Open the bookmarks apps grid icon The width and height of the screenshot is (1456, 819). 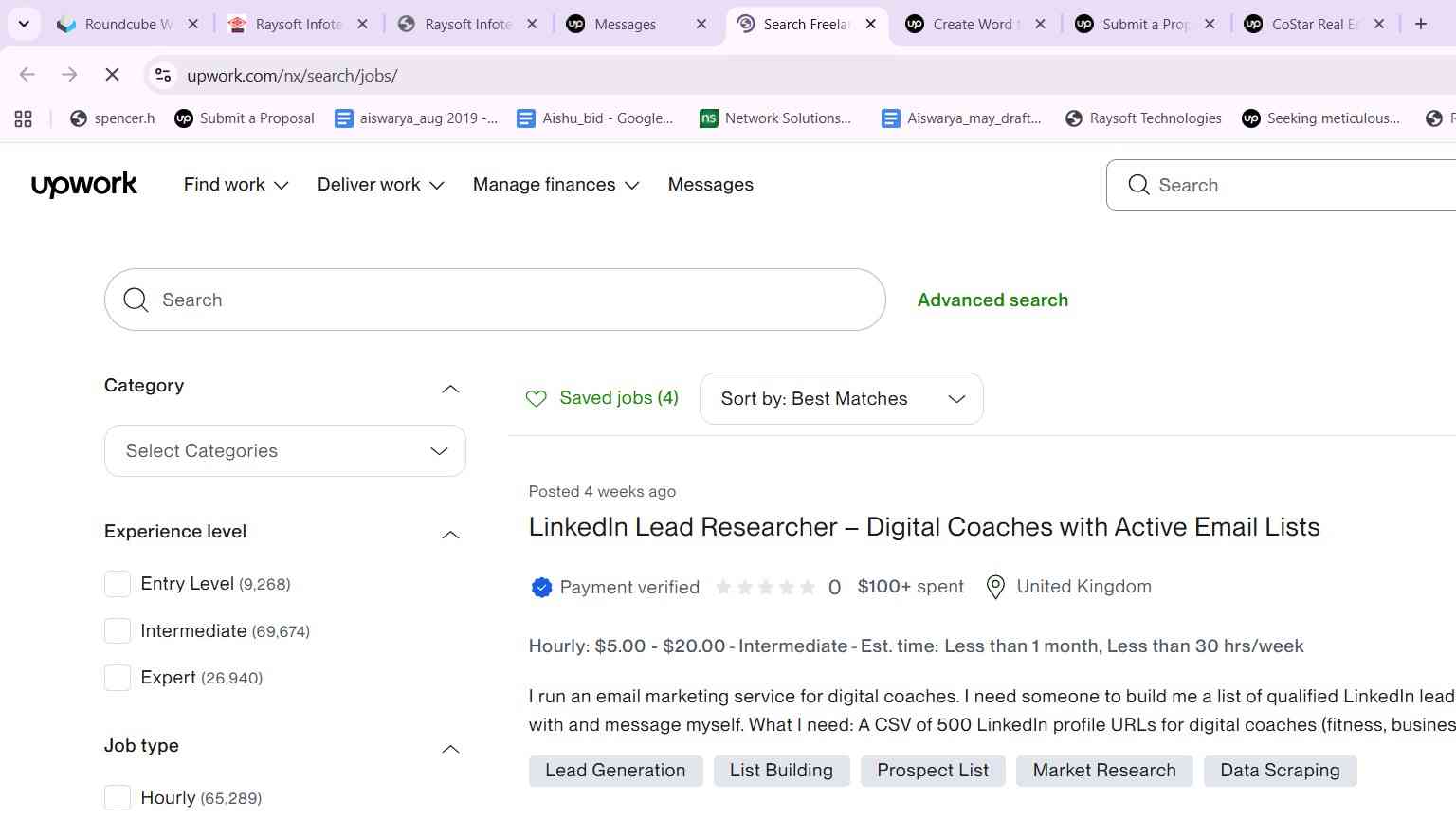[24, 118]
